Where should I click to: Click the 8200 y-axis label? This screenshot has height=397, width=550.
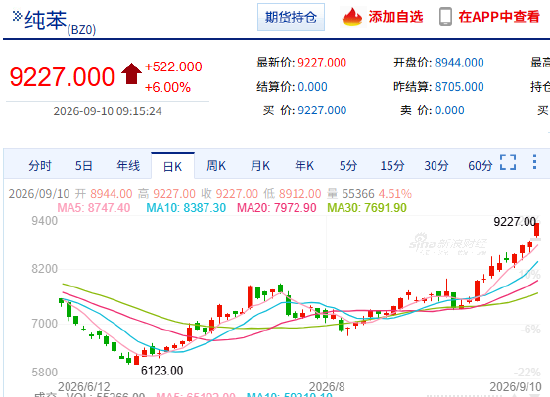tap(45, 269)
